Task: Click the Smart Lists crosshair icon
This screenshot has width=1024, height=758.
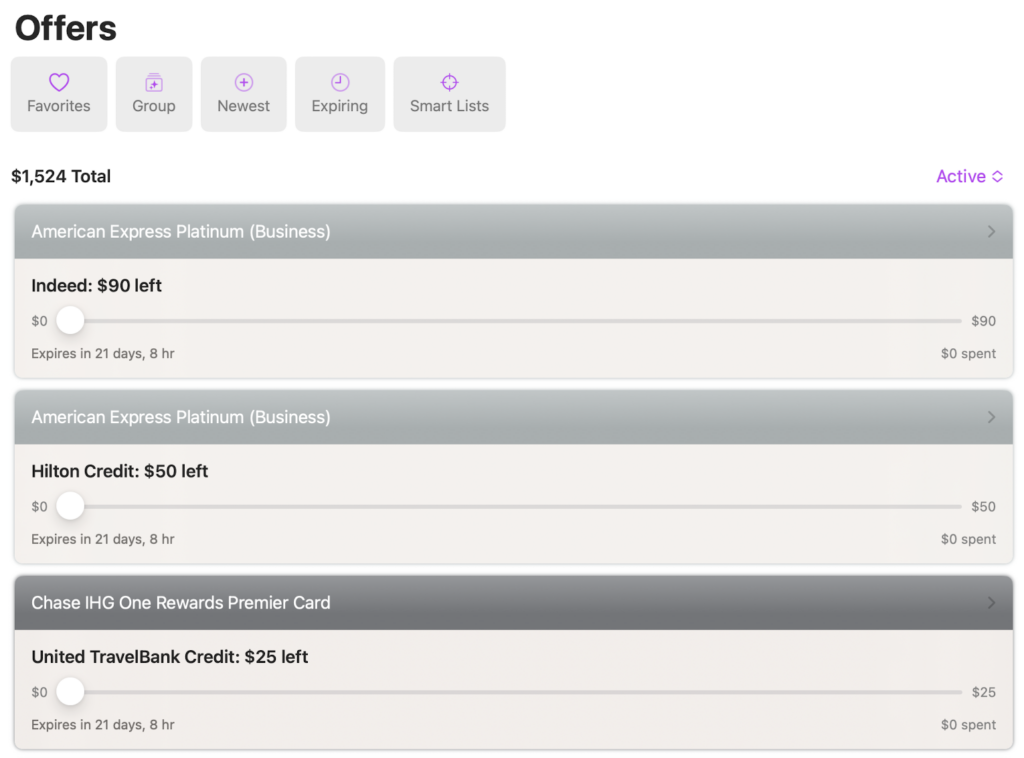Action: click(449, 83)
